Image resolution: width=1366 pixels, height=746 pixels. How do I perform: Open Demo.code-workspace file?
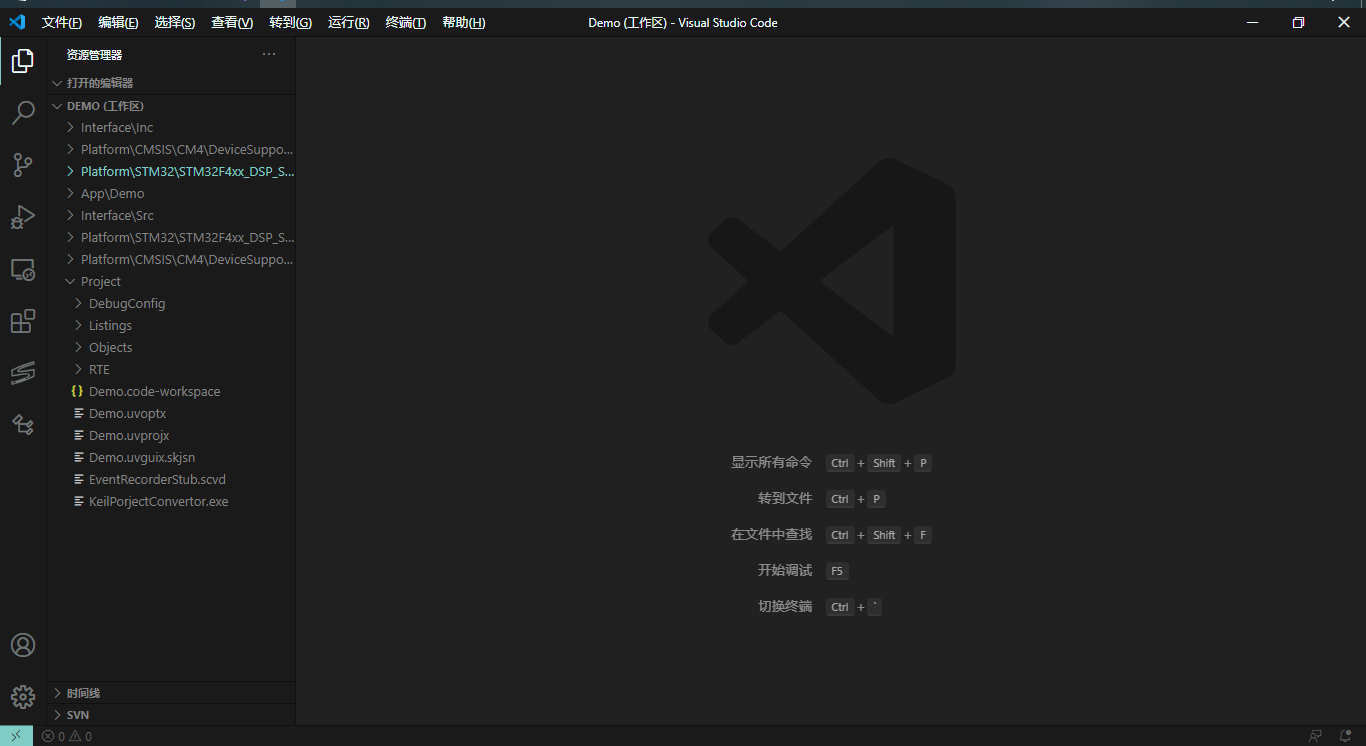(x=171, y=392)
